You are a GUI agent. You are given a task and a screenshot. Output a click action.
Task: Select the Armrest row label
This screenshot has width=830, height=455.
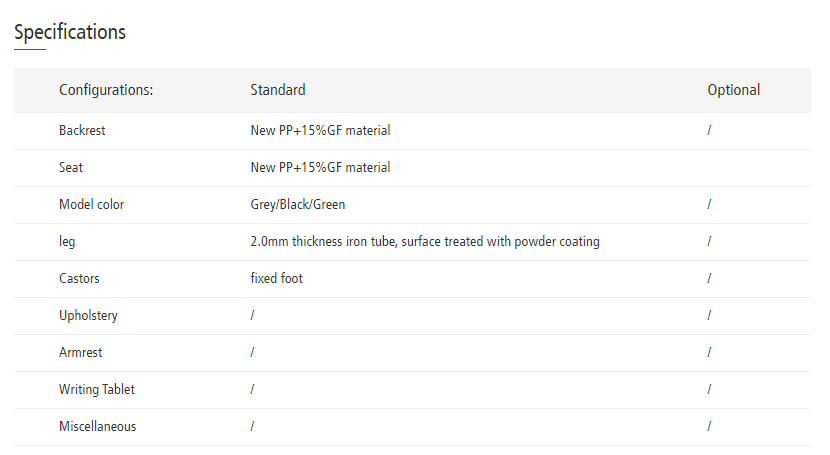81,353
